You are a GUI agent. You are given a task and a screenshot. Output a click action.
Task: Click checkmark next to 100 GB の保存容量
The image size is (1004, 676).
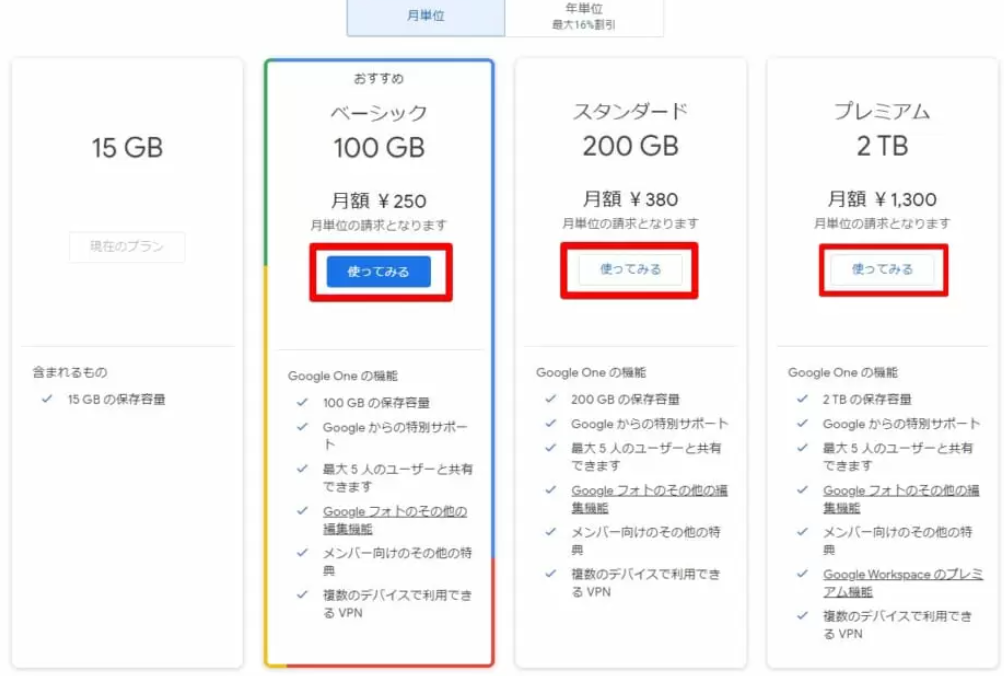click(302, 403)
